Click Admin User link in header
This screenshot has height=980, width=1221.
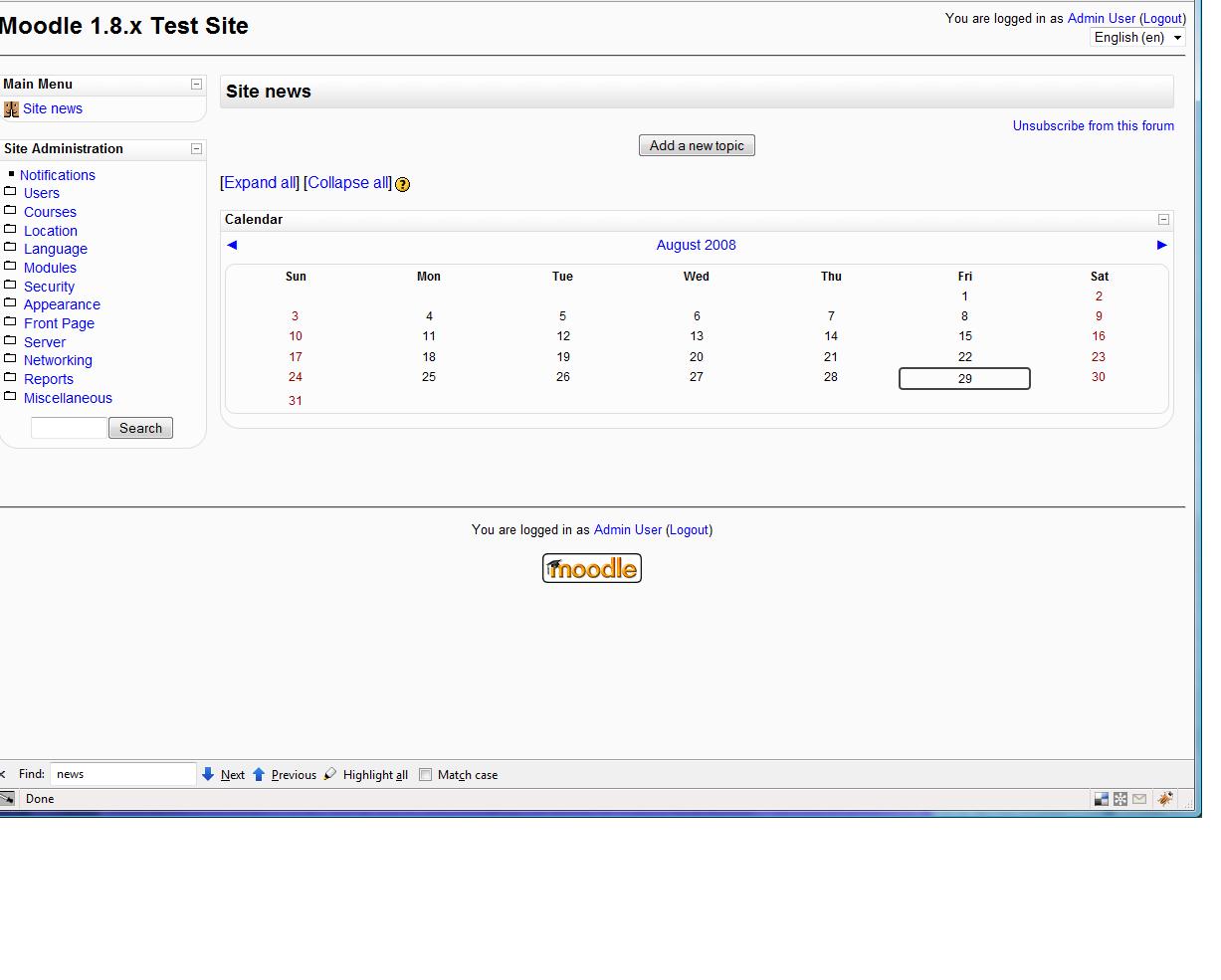1101,18
